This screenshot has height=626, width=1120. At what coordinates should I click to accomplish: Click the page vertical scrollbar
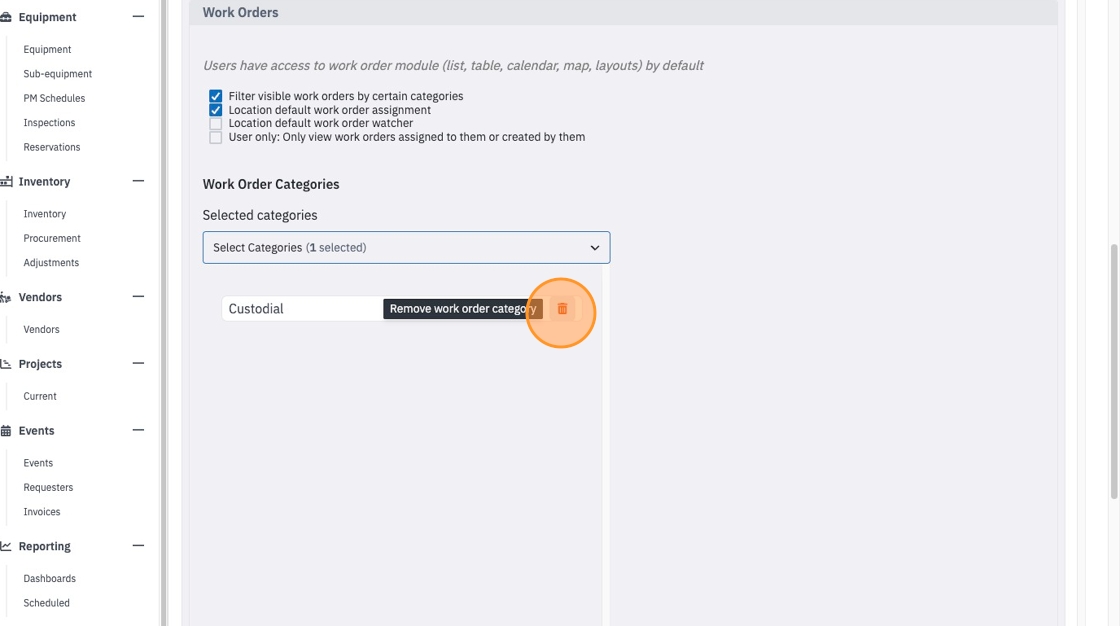pyautogui.click(x=1114, y=372)
